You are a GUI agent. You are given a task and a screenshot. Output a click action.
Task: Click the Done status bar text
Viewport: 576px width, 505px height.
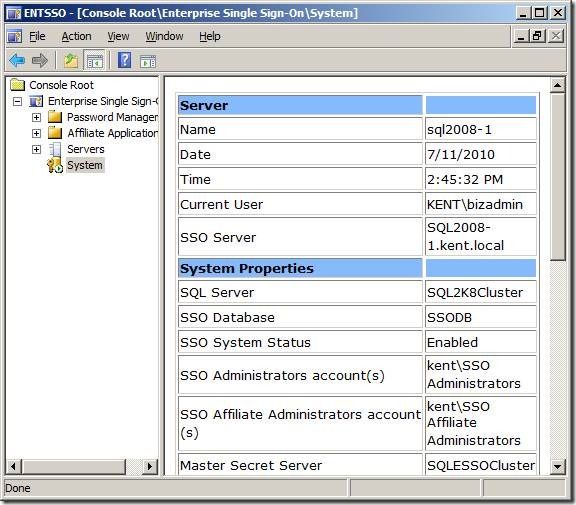(x=18, y=488)
